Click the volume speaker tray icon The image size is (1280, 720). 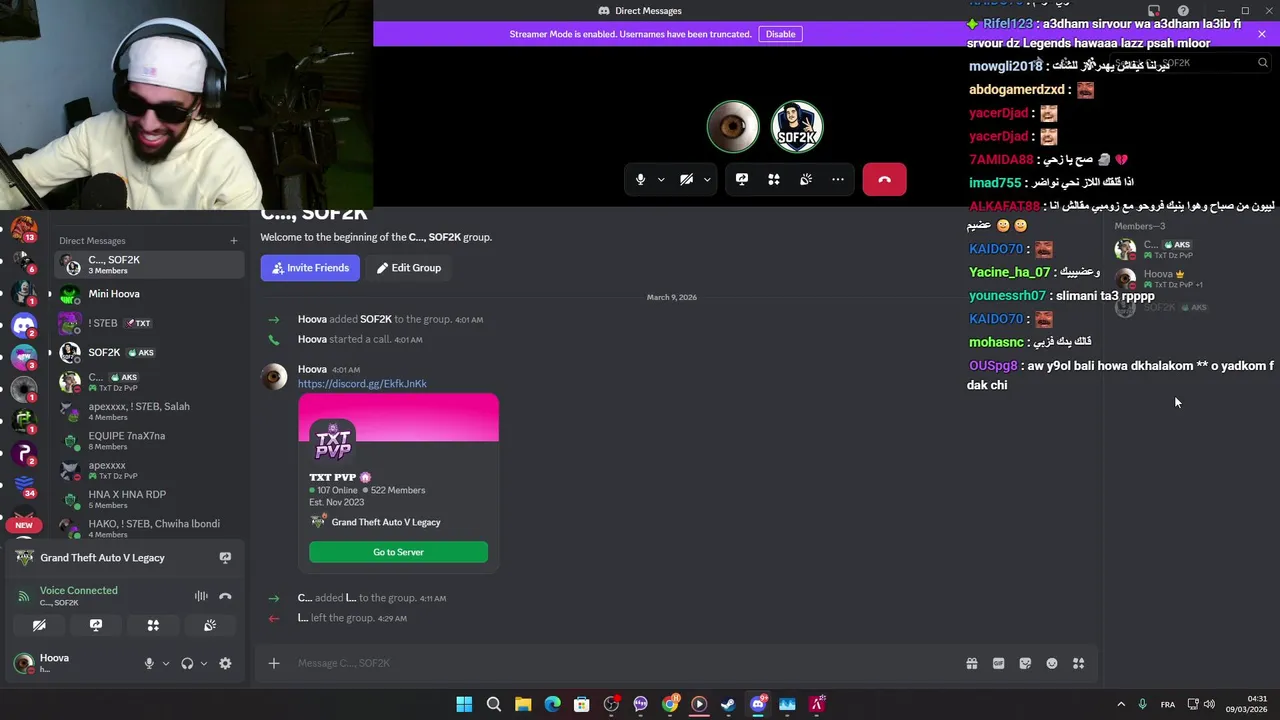(x=1210, y=704)
